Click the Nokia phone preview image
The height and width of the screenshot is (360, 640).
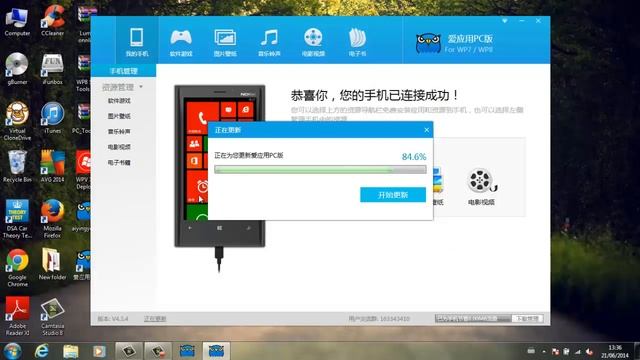(x=220, y=166)
